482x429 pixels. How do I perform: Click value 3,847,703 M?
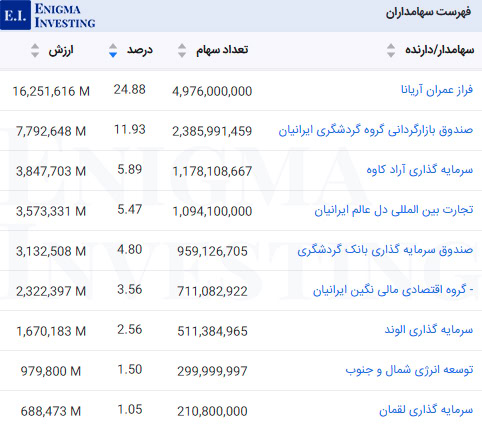pyautogui.click(x=51, y=171)
